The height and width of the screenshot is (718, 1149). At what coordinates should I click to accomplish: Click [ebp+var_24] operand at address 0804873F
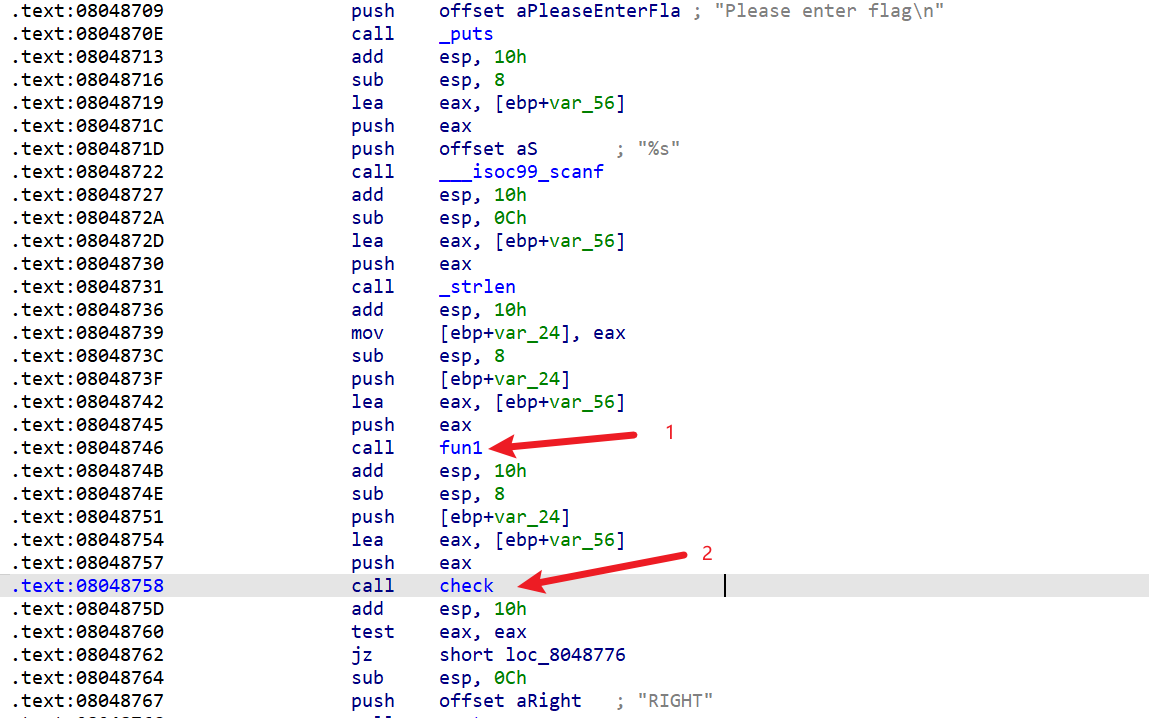505,379
